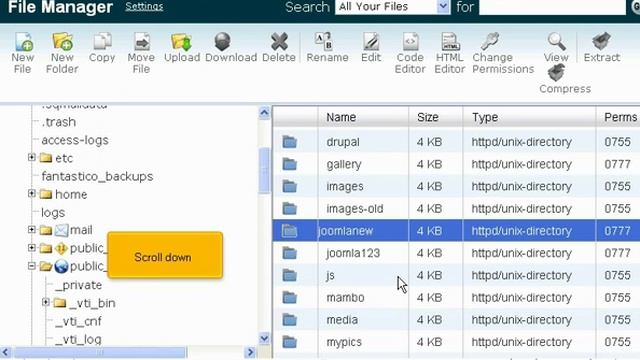This screenshot has height=360, width=640.
Task: Click the drupal folder icon
Action: [x=289, y=142]
